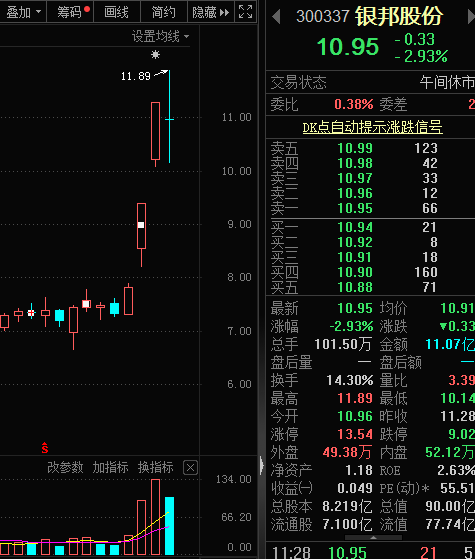475x559 pixels.
Task: Click 改参数 to change indicator parameters
Action: coord(65,467)
